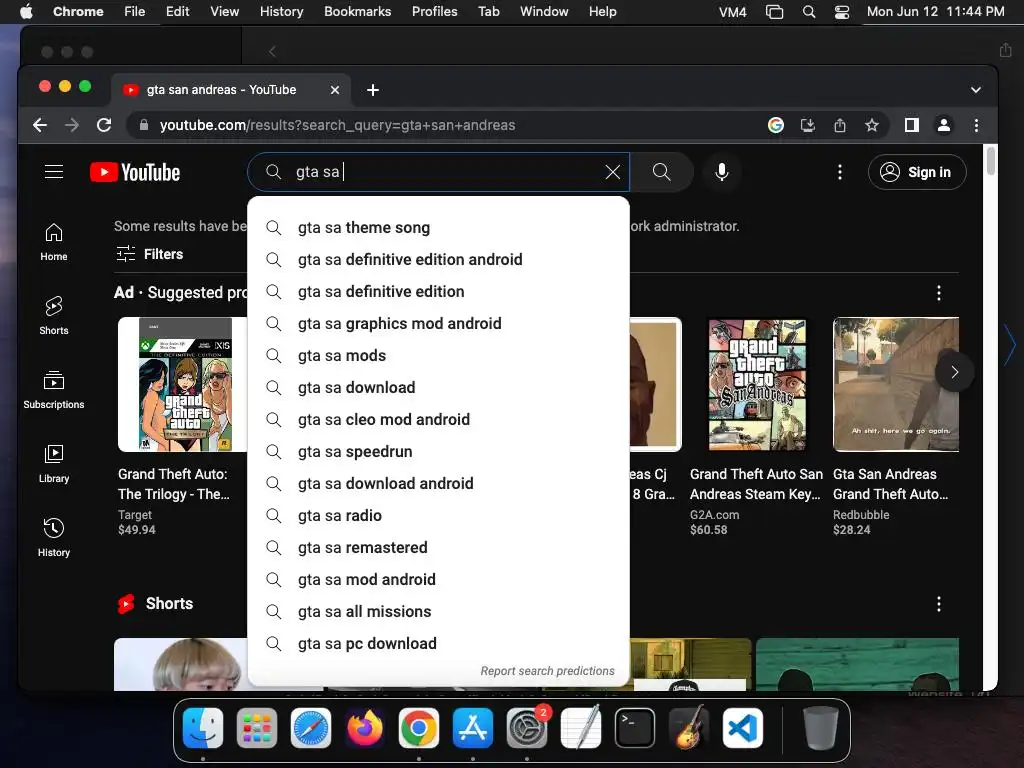Start voice search with the microphone
The image size is (1024, 768).
[722, 172]
